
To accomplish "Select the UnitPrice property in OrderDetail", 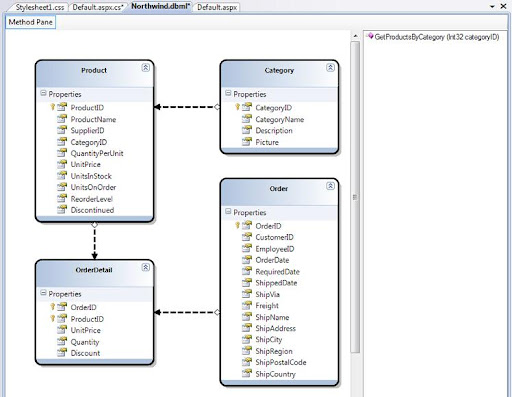I will [85, 330].
